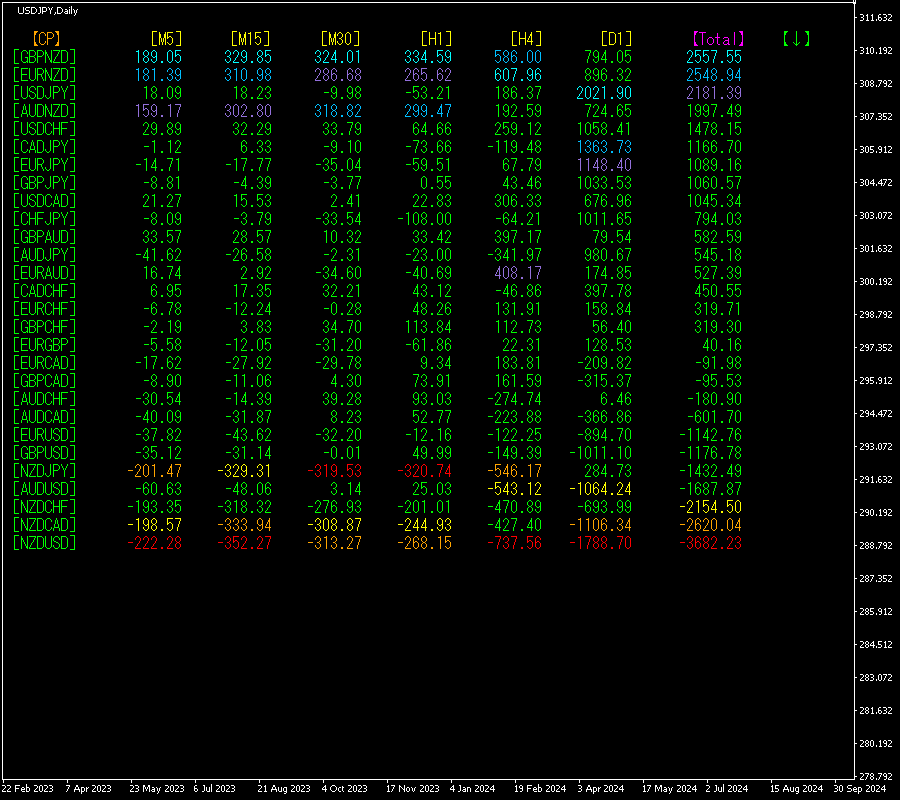Image resolution: width=900 pixels, height=800 pixels.
Task: Select the [CHFJPY] pair label
Action: point(44,219)
